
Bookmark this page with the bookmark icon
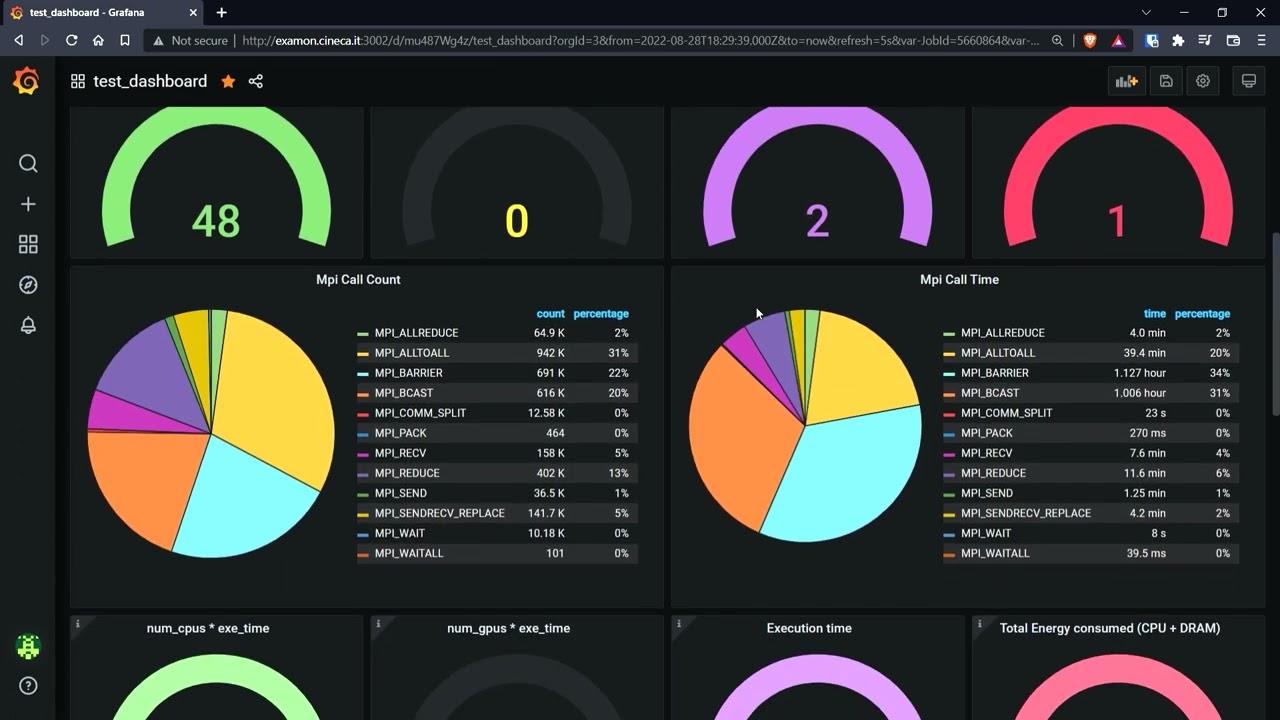pyautogui.click(x=125, y=40)
